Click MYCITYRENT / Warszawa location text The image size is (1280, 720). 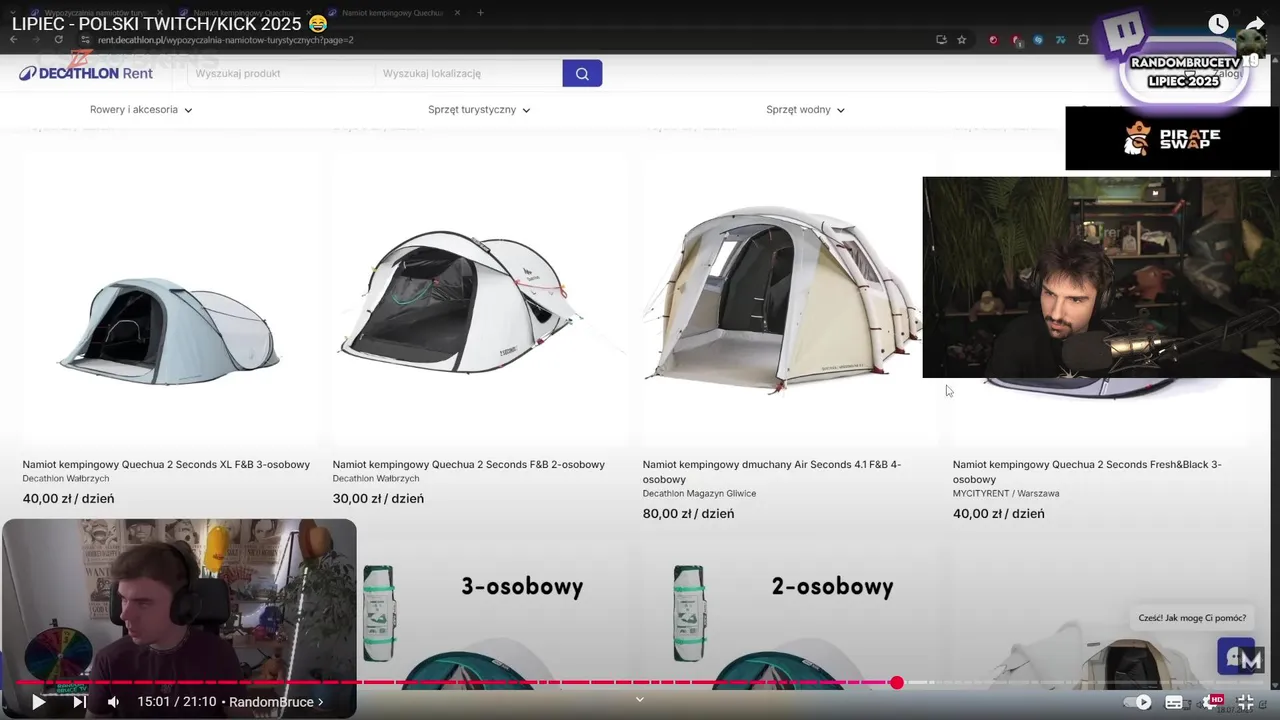coord(1006,494)
